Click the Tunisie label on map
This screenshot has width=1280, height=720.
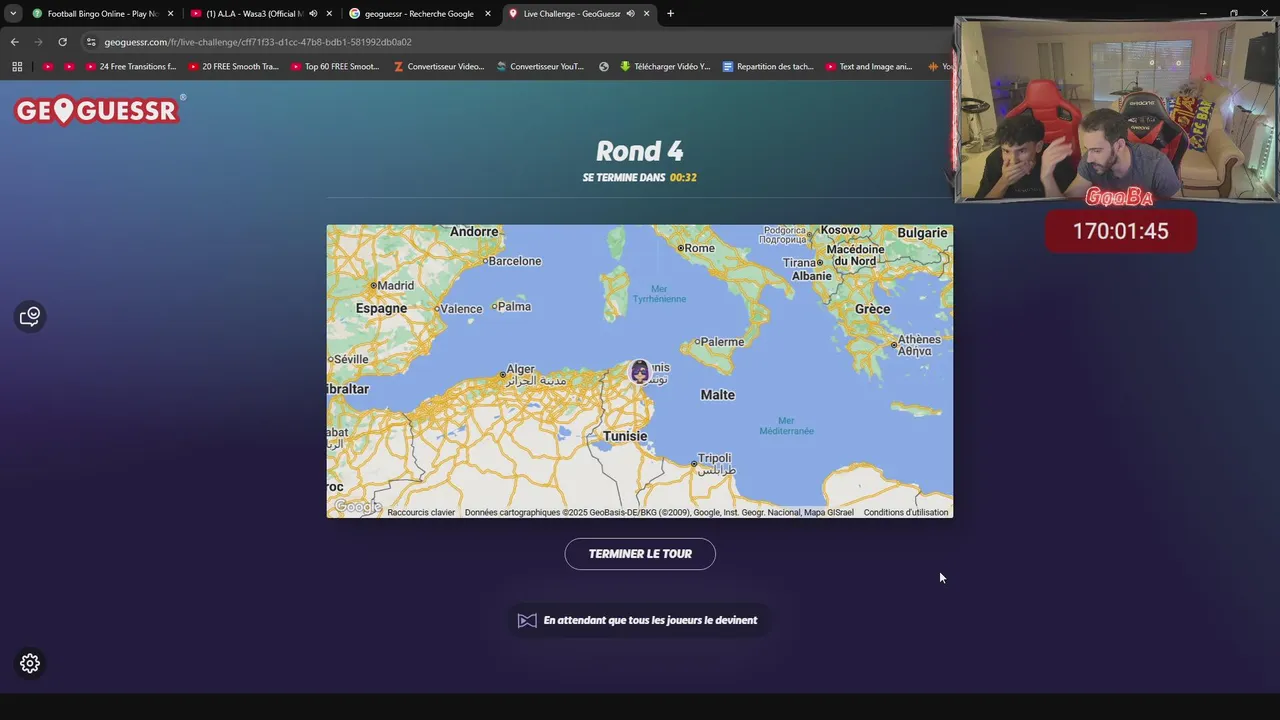click(x=625, y=436)
